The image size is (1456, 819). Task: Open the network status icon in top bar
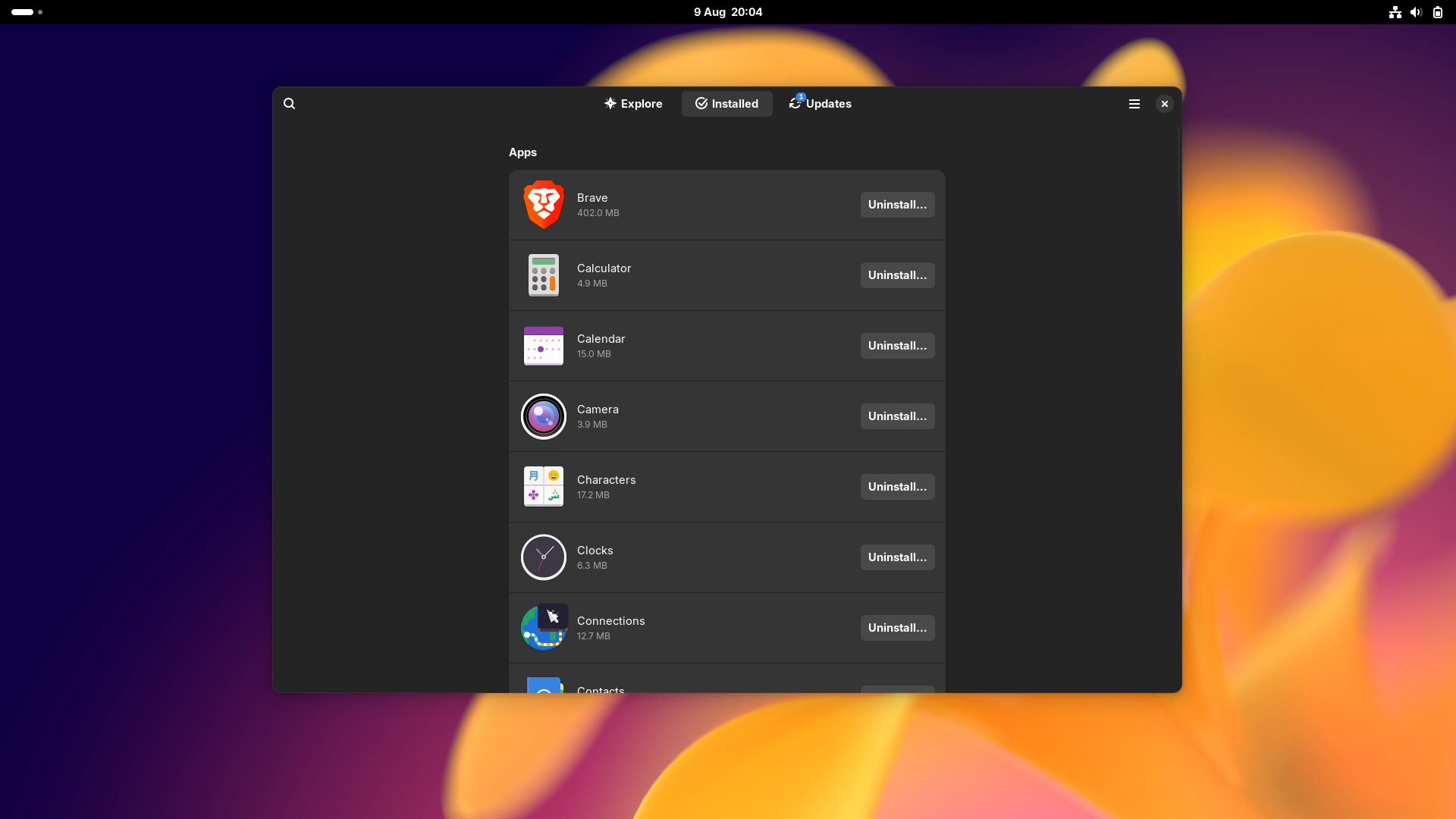coord(1395,12)
